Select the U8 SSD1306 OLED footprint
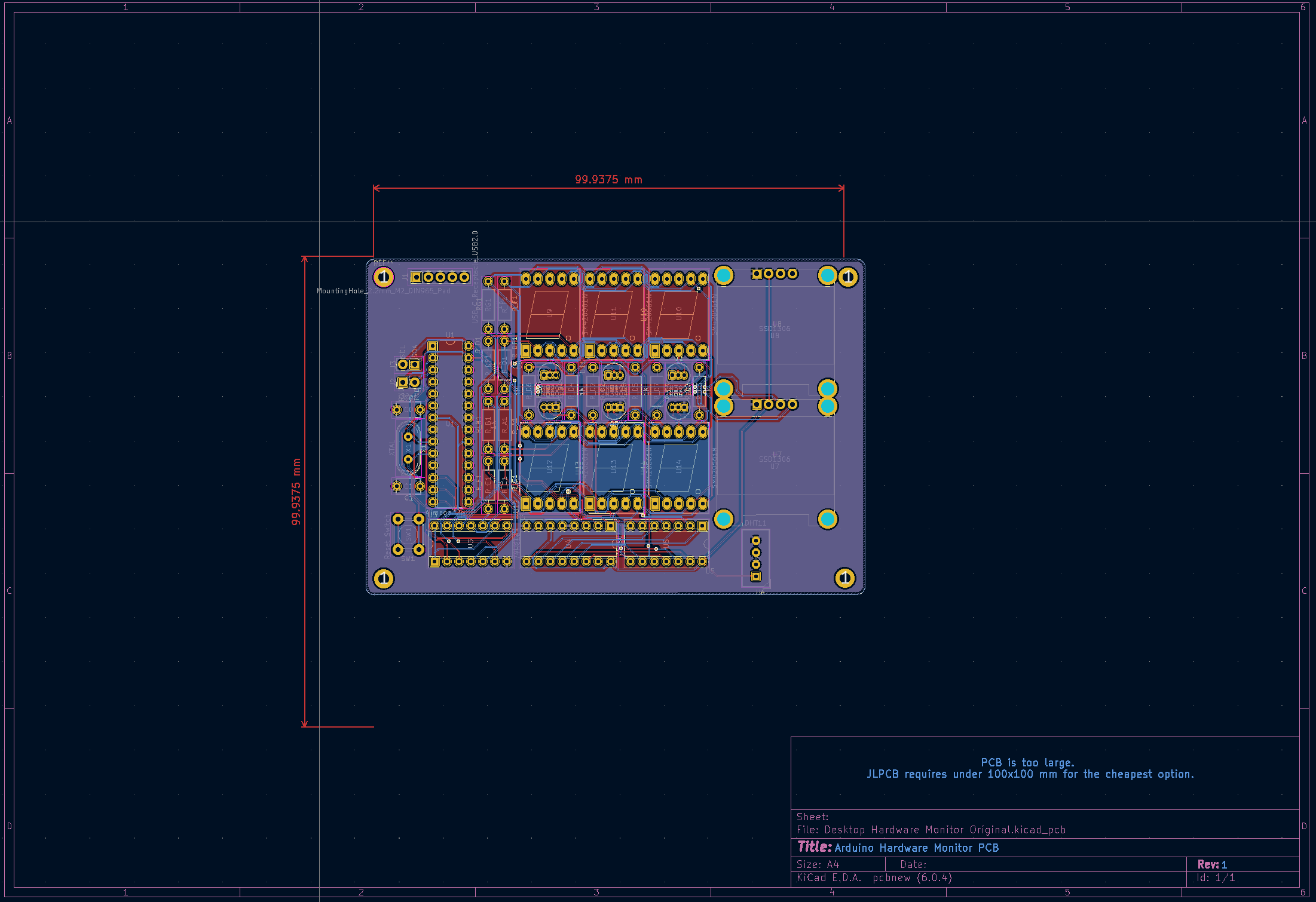 [776, 329]
